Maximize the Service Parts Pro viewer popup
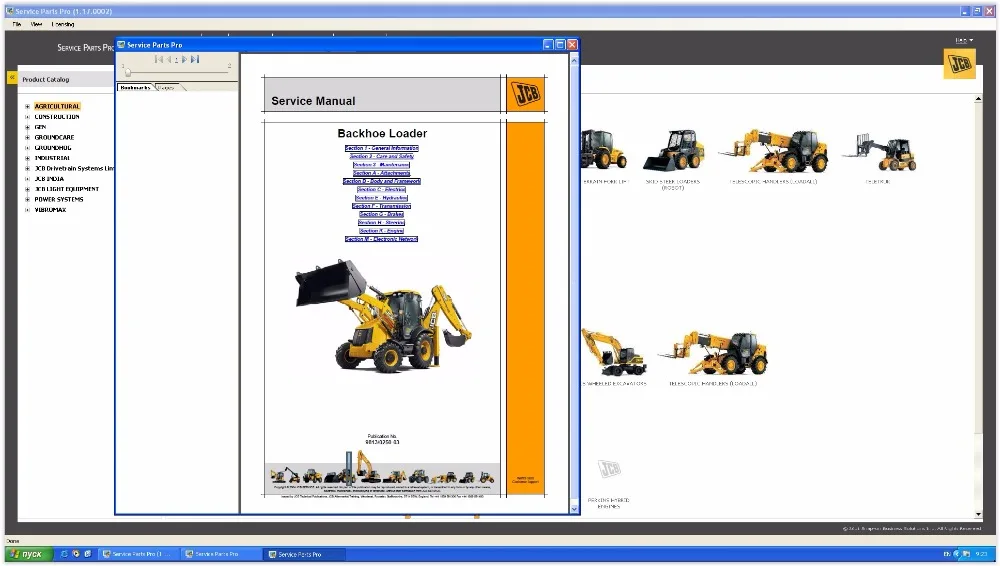 560,45
